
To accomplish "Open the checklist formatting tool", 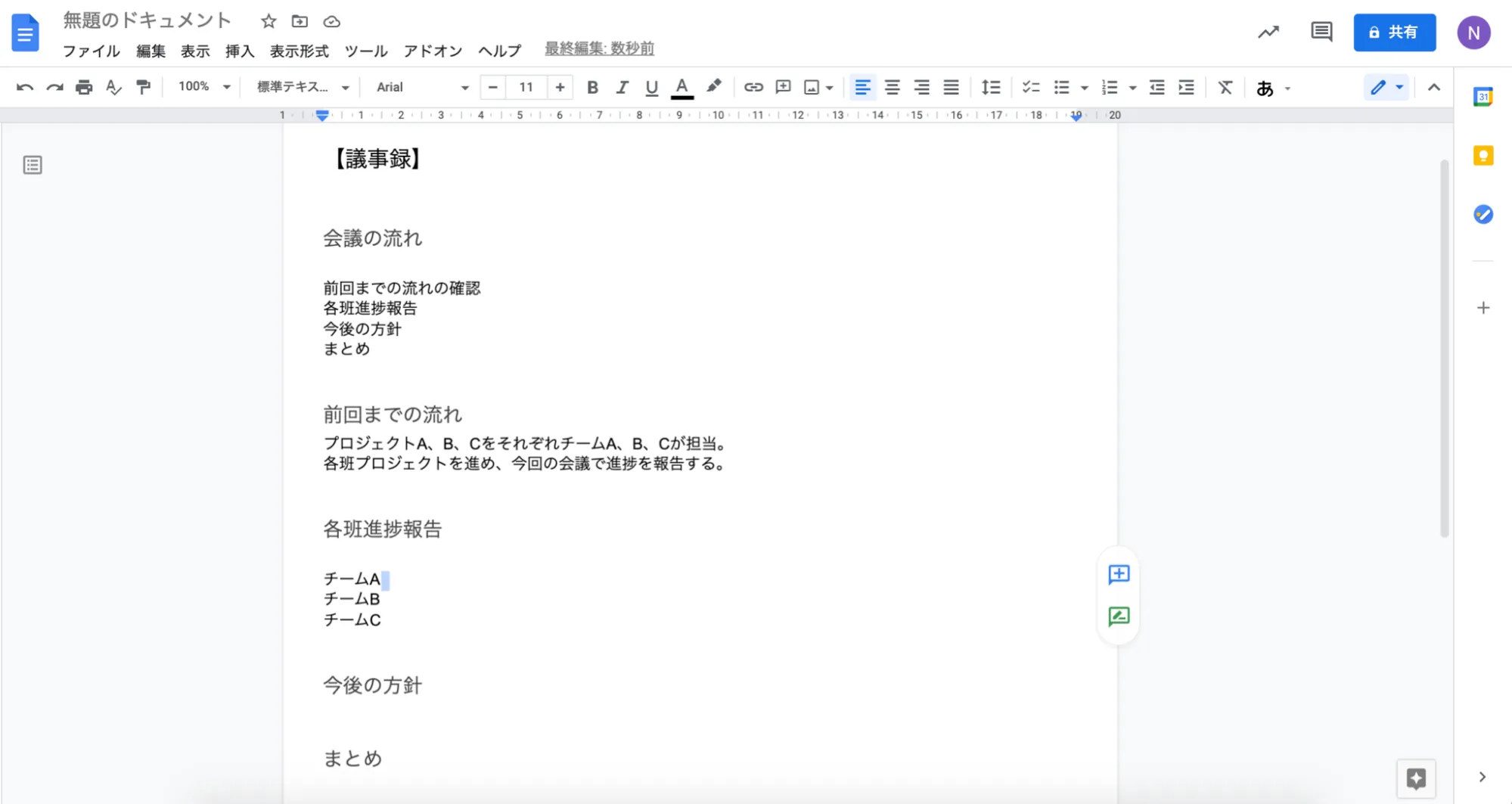I will coord(1030,88).
